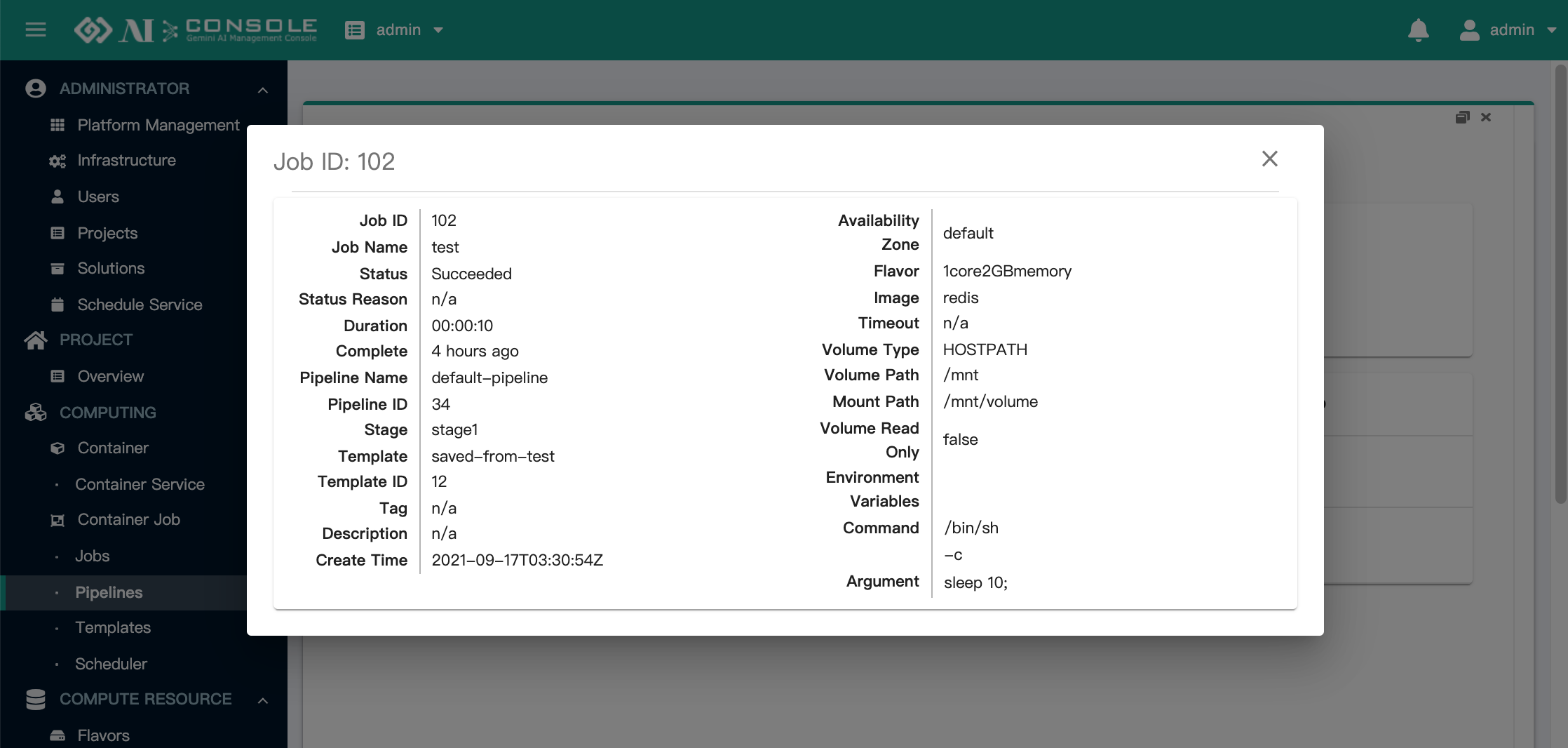Collapse the ADMINISTRATOR section chevron
Image resolution: width=1568 pixels, height=748 pixels.
pyautogui.click(x=263, y=90)
